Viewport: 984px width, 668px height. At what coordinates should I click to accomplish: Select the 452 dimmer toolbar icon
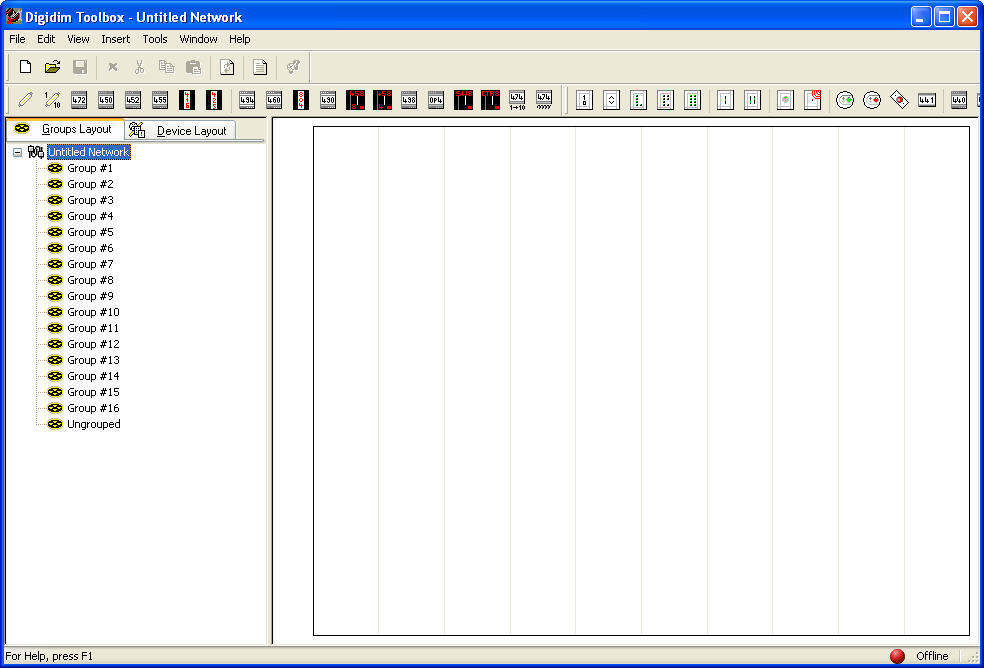tap(133, 100)
